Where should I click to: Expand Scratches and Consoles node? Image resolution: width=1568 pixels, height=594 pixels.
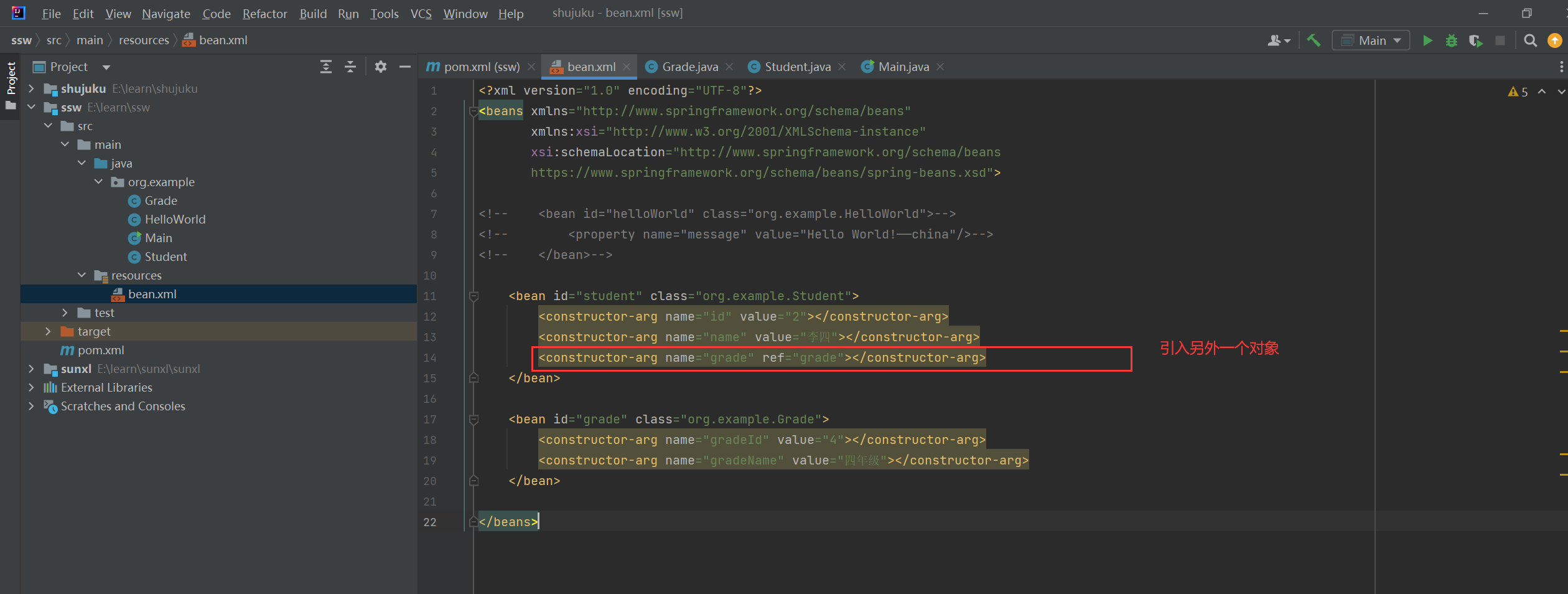[31, 406]
